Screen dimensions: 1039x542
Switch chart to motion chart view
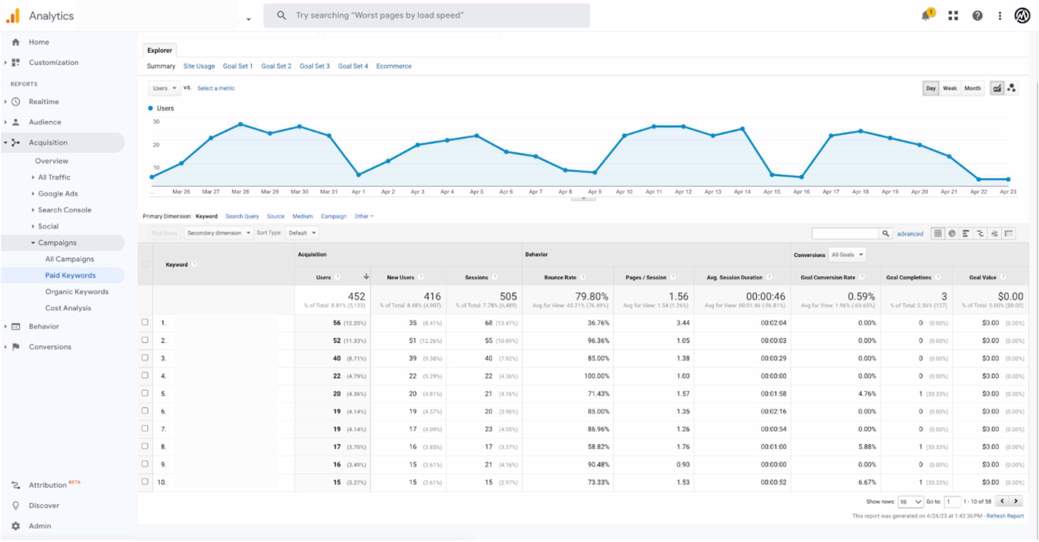[1012, 88]
